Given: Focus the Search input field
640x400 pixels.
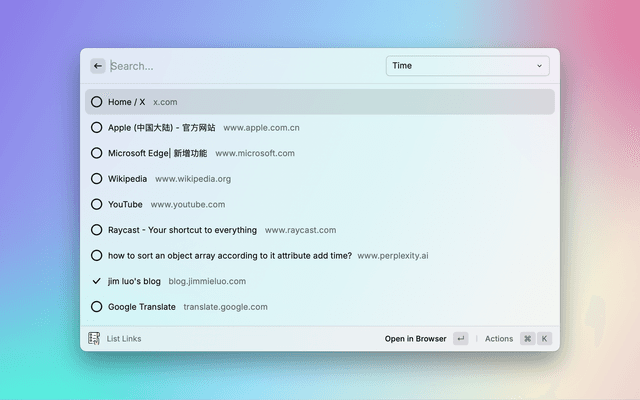Looking at the screenshot, I should [x=240, y=66].
